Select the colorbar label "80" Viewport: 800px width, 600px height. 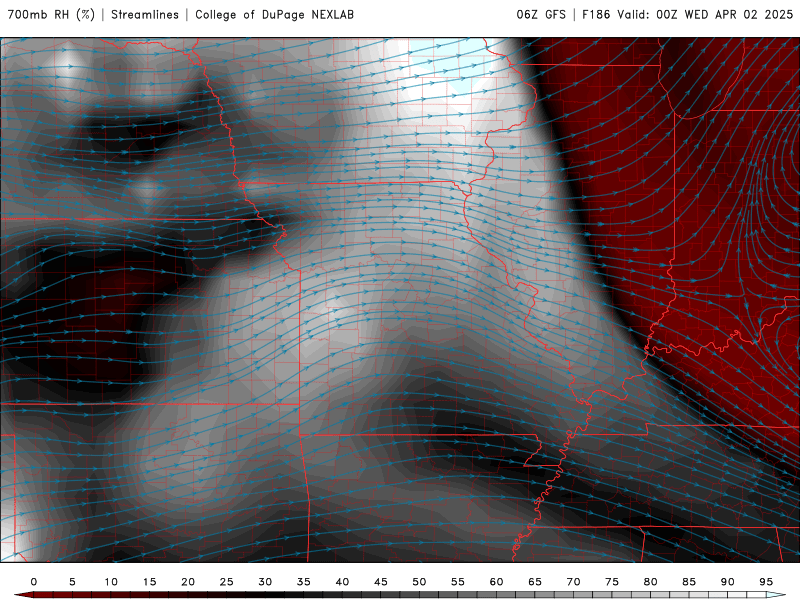click(x=651, y=582)
